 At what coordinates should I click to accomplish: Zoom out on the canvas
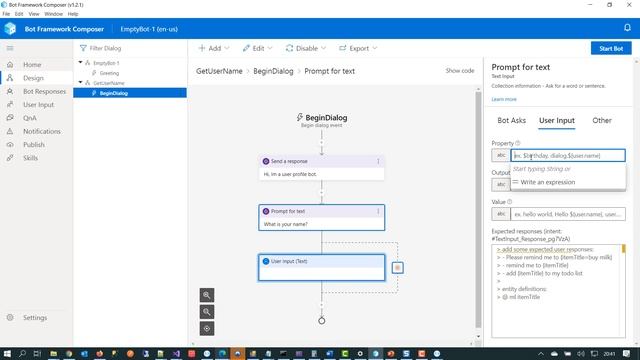tap(207, 312)
